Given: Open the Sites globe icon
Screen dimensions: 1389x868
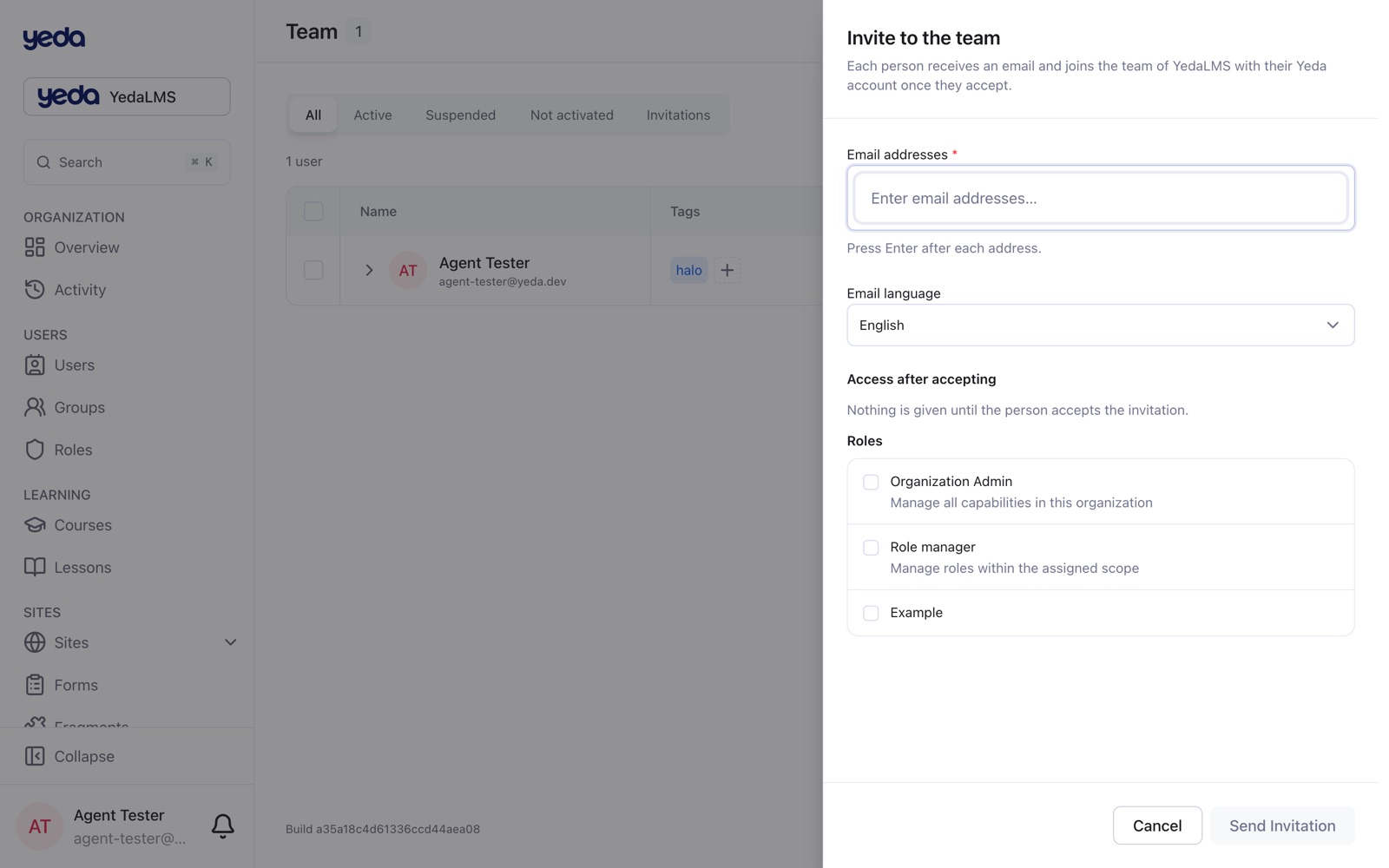Looking at the screenshot, I should [x=35, y=642].
